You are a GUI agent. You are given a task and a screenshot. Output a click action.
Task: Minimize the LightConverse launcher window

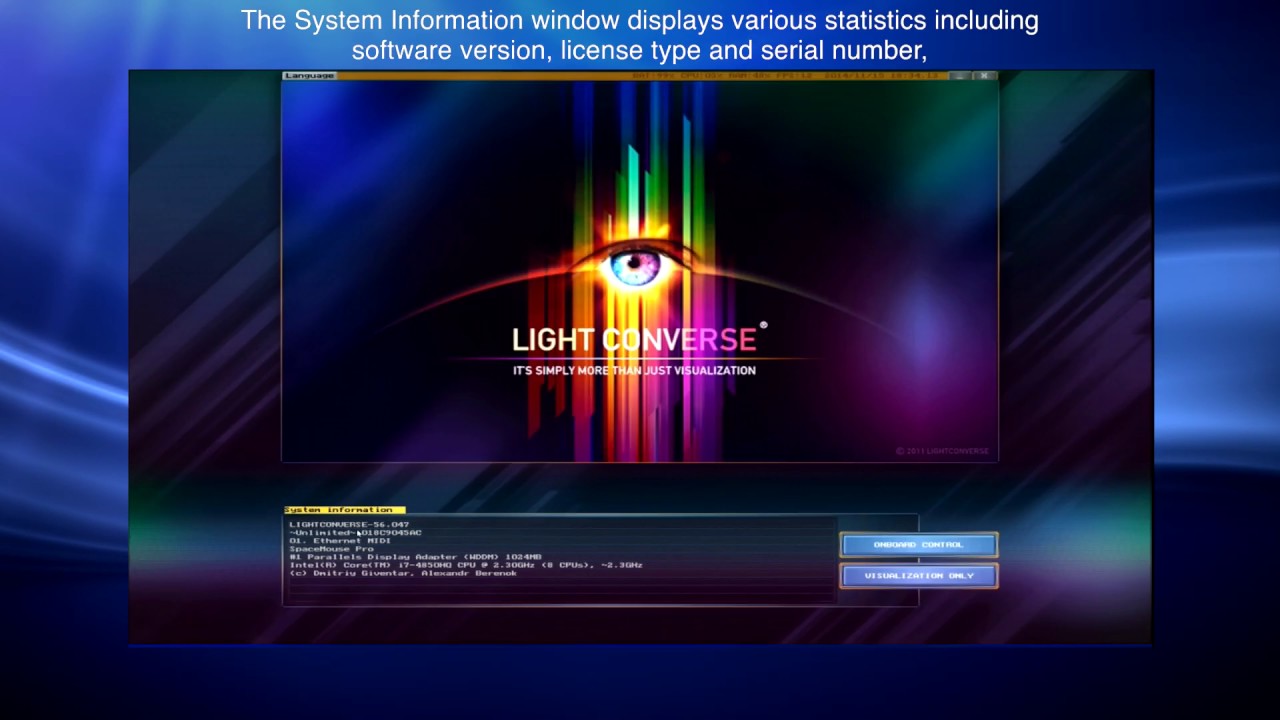[959, 76]
